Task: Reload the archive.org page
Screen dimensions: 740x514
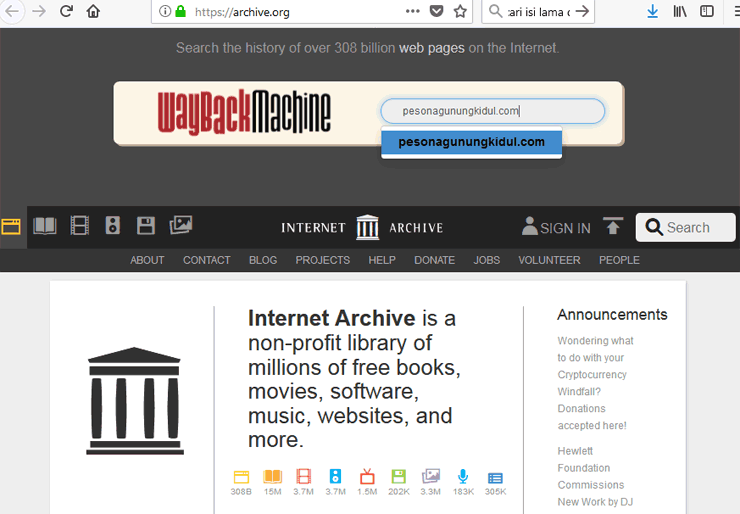Action: 67,11
